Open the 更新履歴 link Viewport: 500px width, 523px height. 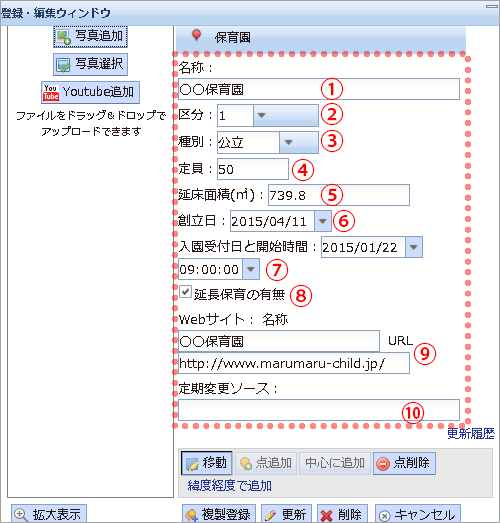[471, 433]
